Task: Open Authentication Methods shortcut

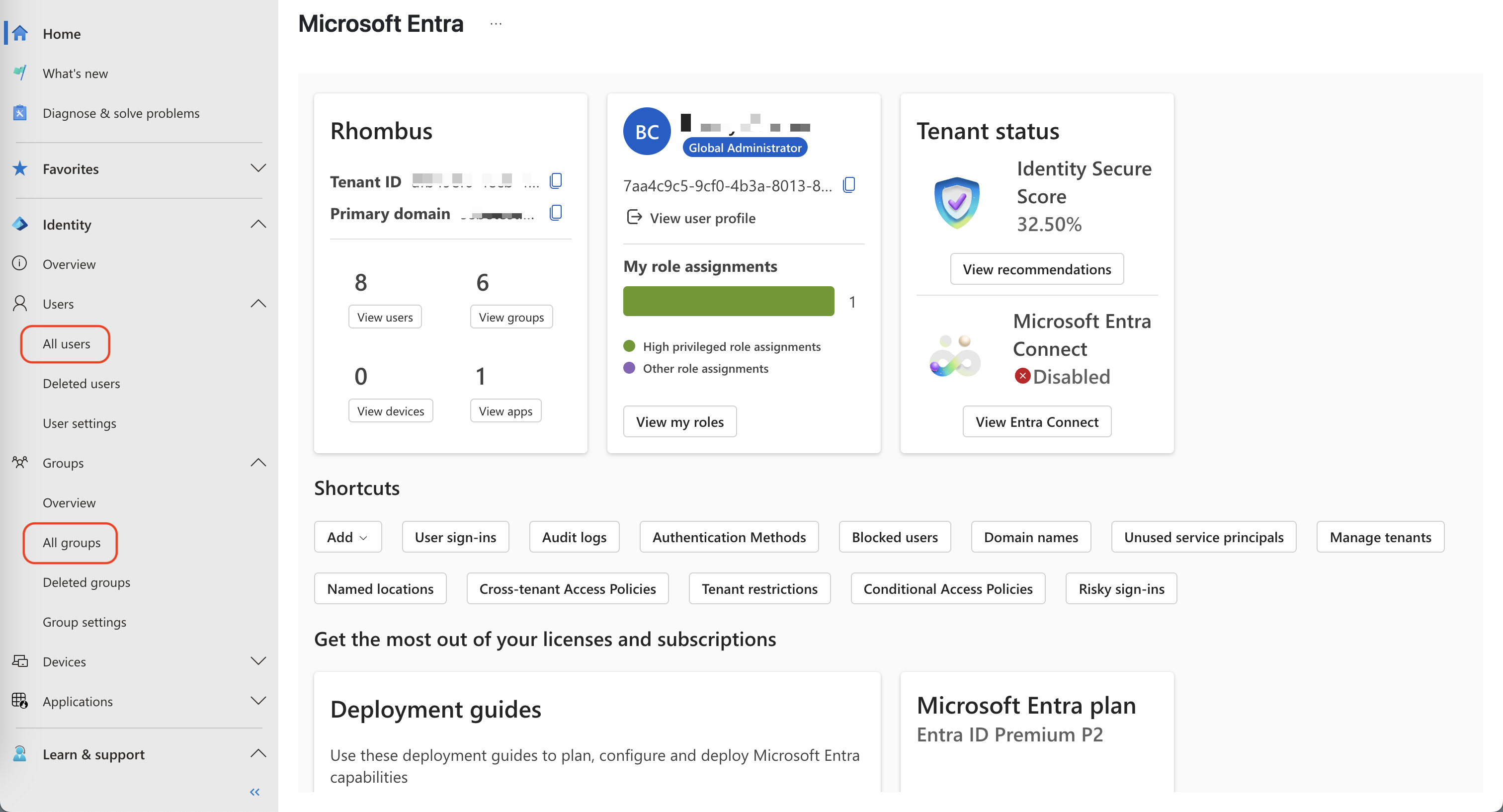Action: click(x=729, y=537)
